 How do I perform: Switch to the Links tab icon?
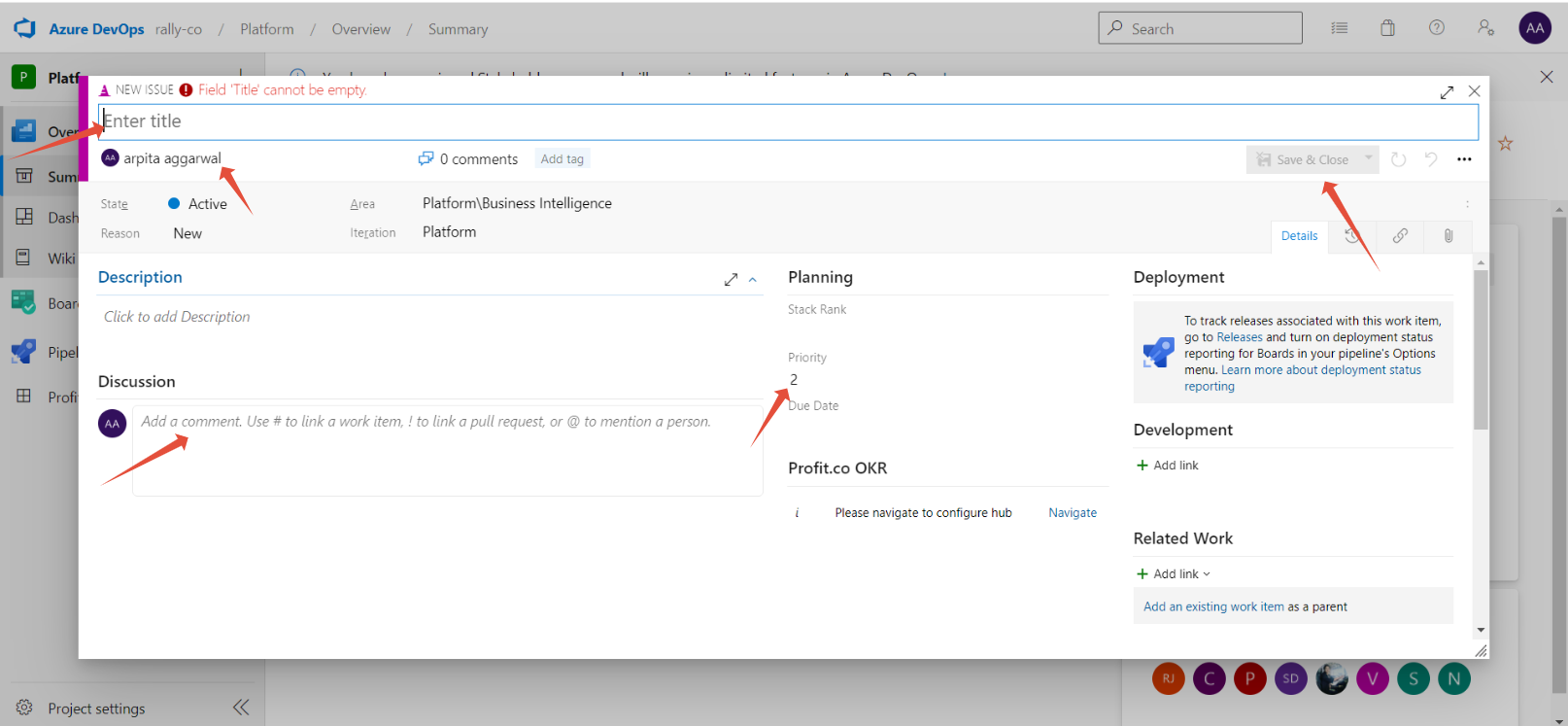[x=1400, y=236]
